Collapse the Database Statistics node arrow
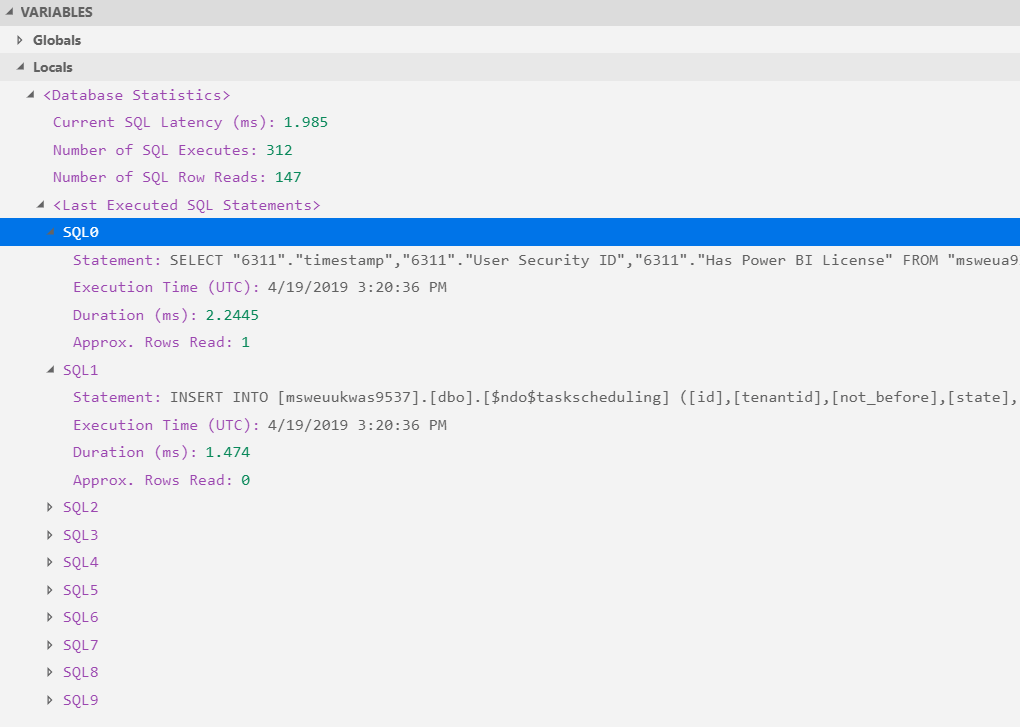The width and height of the screenshot is (1020, 727). [30, 95]
